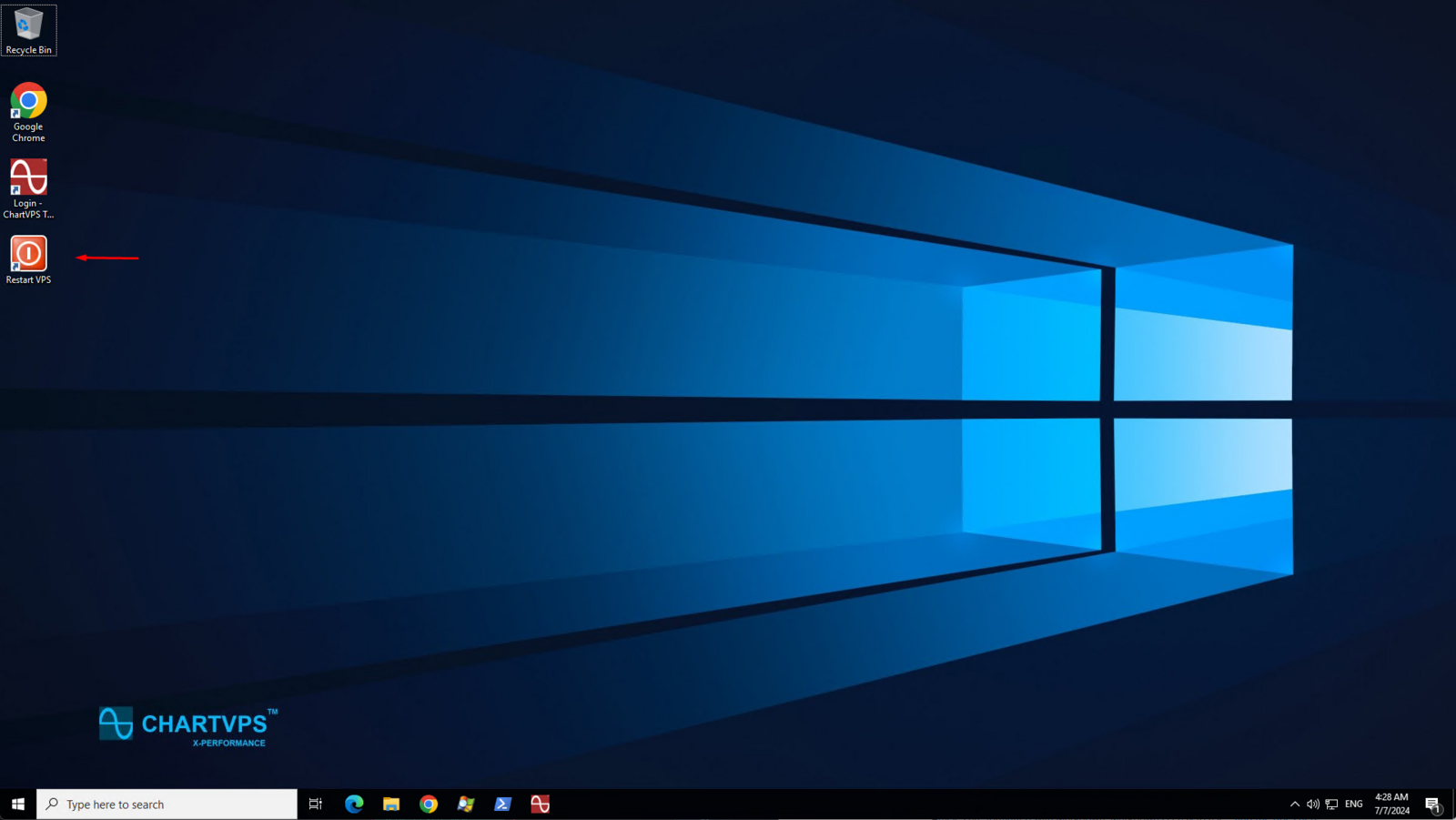
Task: Click the Windows flag magnifier taskbar icon
Action: pos(466,804)
